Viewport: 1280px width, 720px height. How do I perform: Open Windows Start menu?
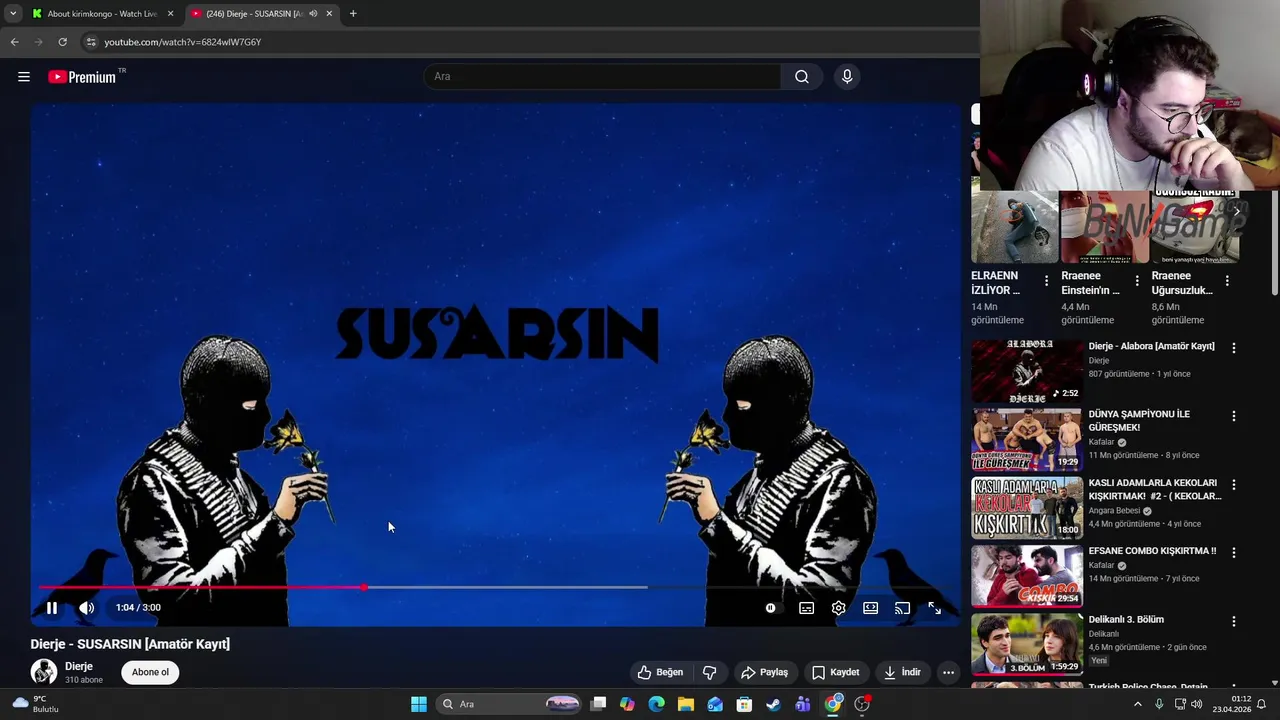coord(419,704)
